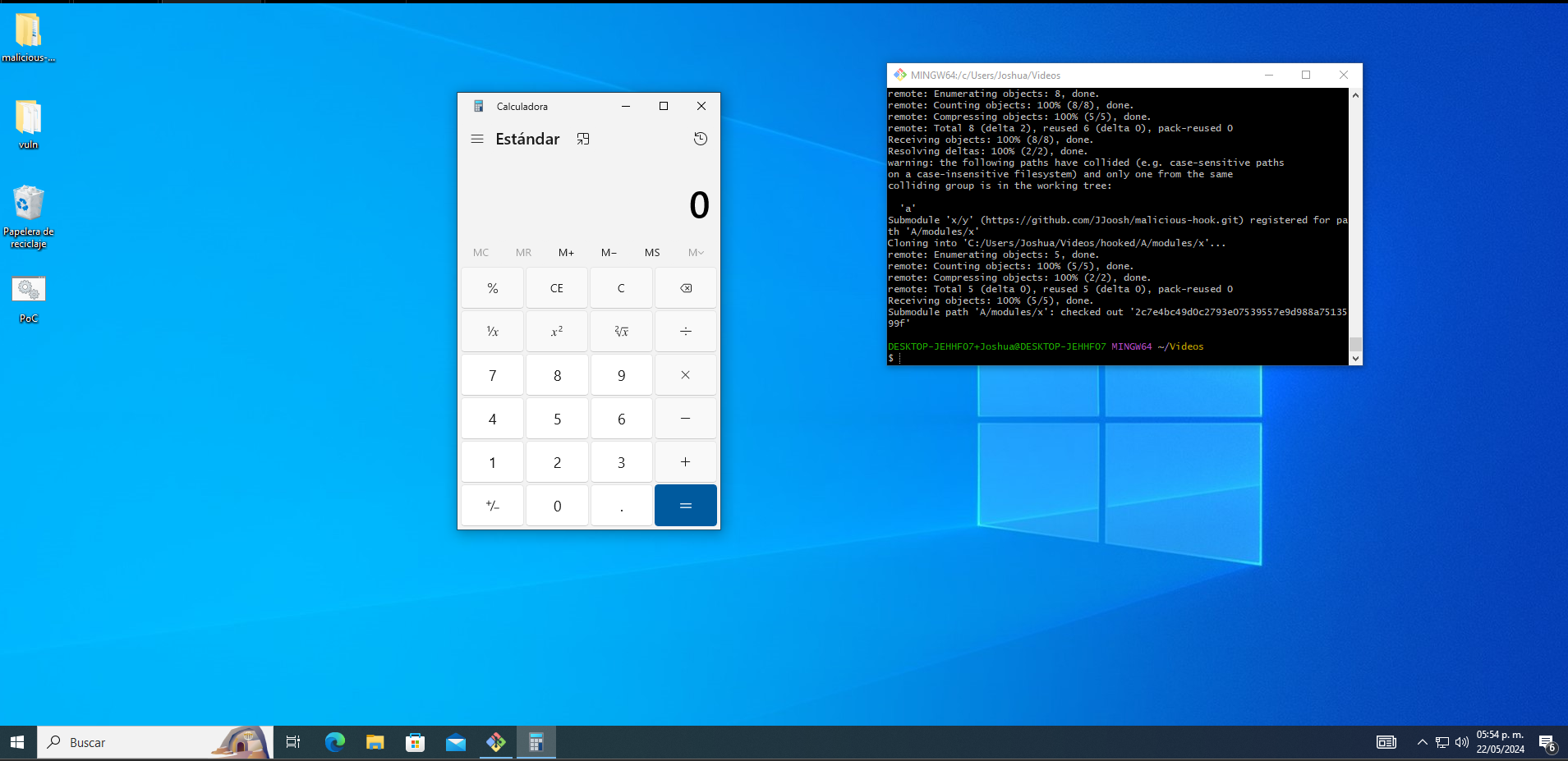Click the Calculator app icon in title bar
This screenshot has height=761, width=1568.
(479, 106)
